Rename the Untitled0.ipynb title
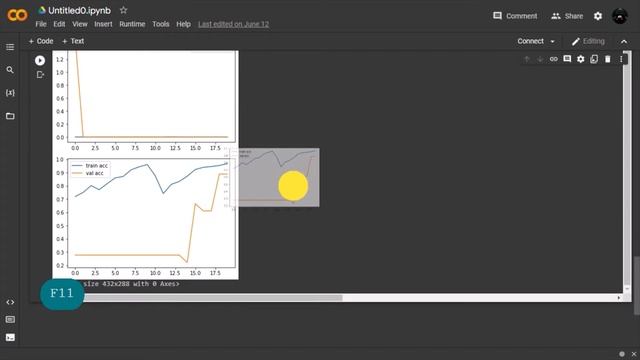Screen dimensions: 640x360 coord(79,11)
